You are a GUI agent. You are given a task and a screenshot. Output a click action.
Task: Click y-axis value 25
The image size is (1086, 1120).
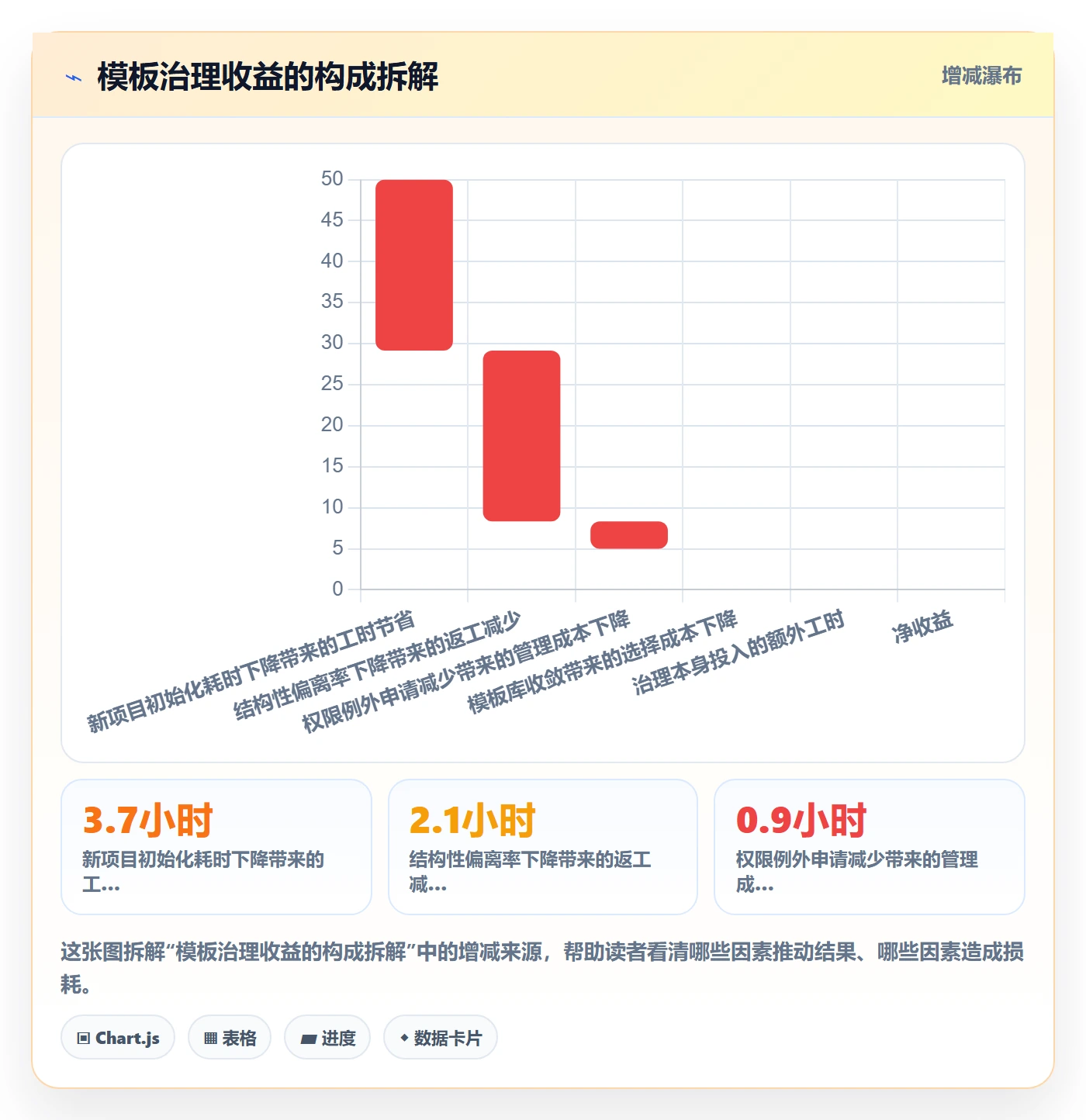coord(332,384)
